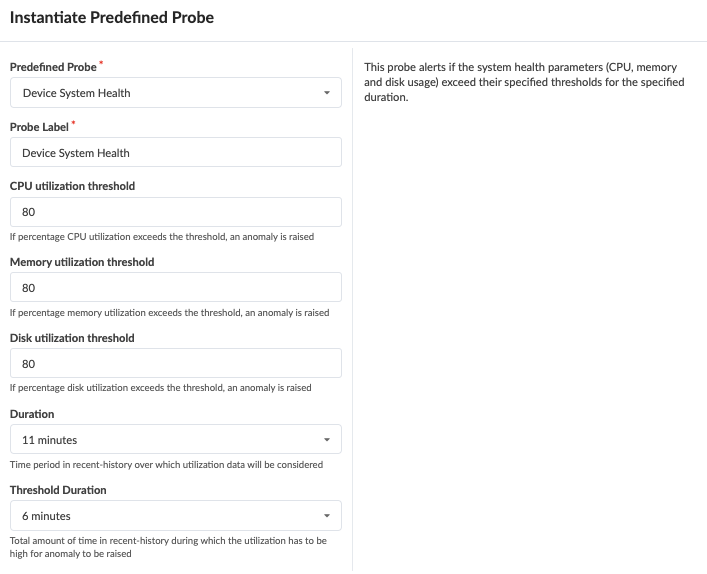Click the "Predefined Probe" field label
The image size is (707, 574).
pyautogui.click(x=53, y=67)
